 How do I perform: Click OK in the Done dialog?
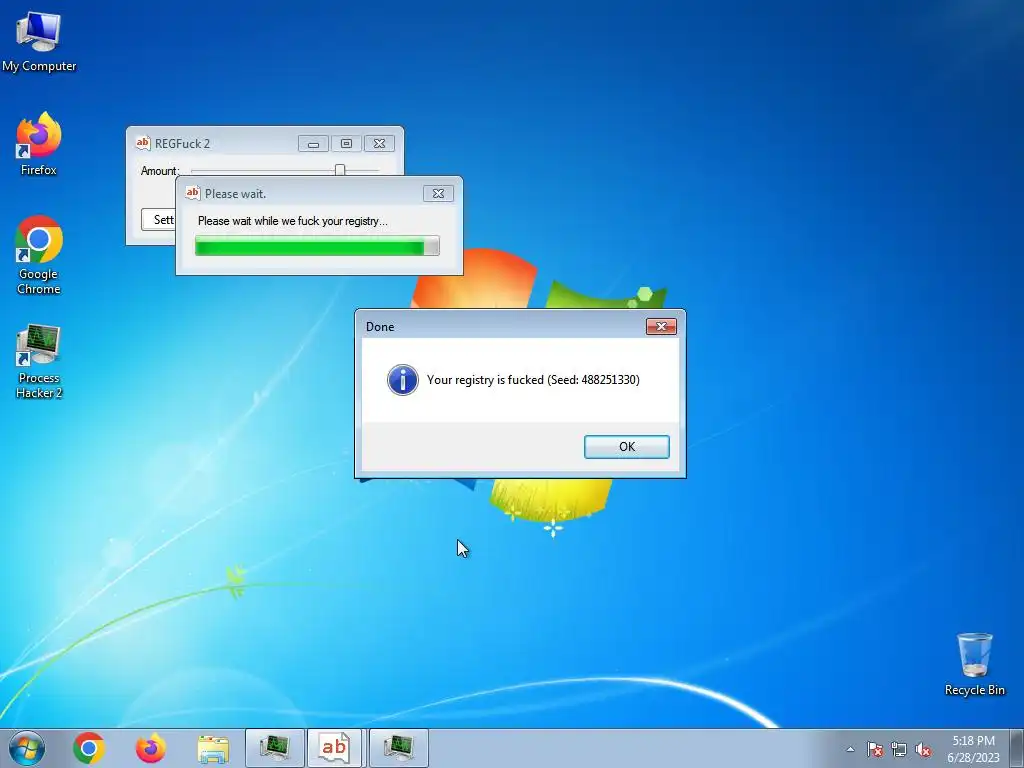[626, 447]
